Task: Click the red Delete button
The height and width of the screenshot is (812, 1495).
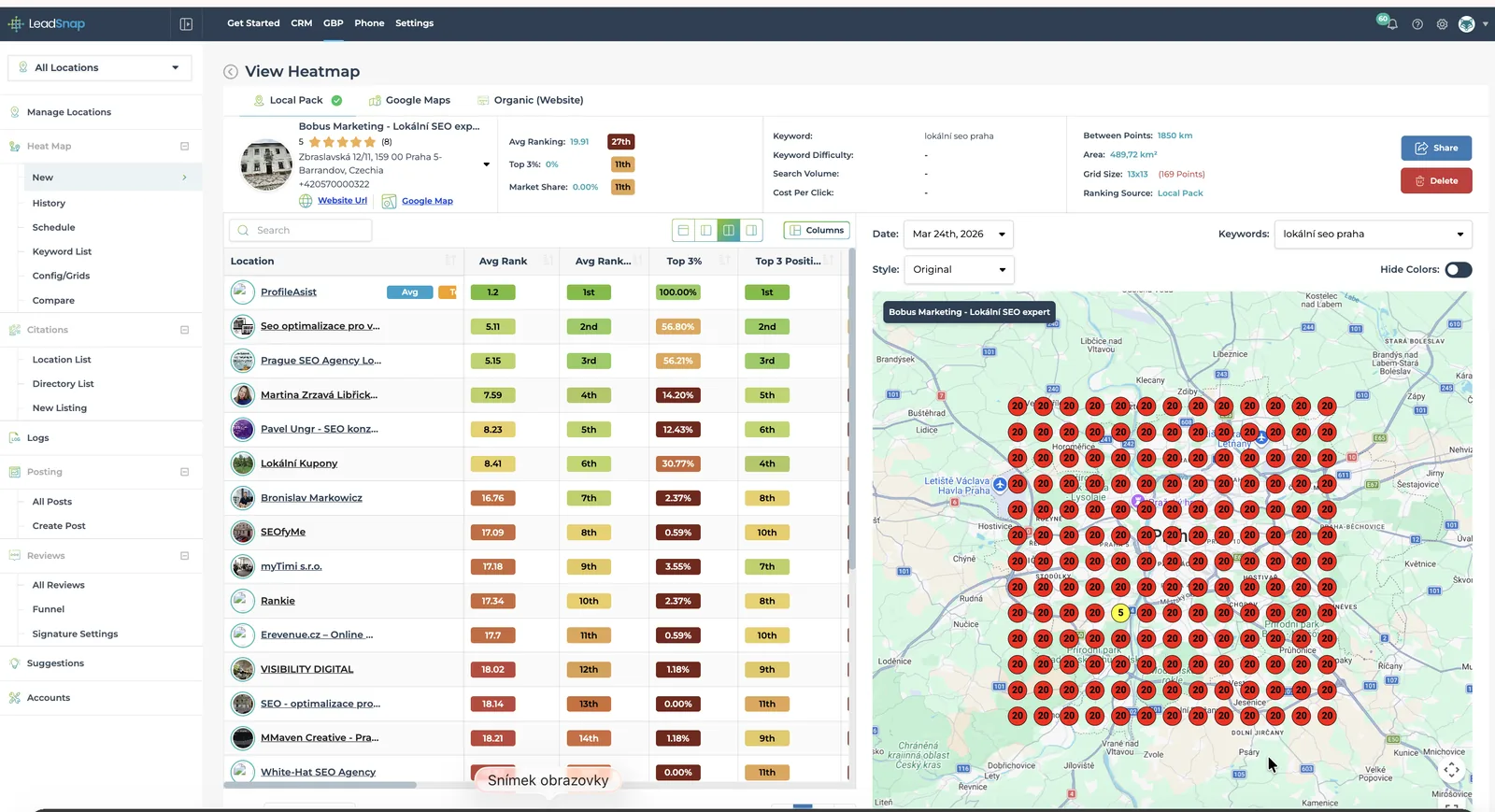Action: (x=1436, y=180)
